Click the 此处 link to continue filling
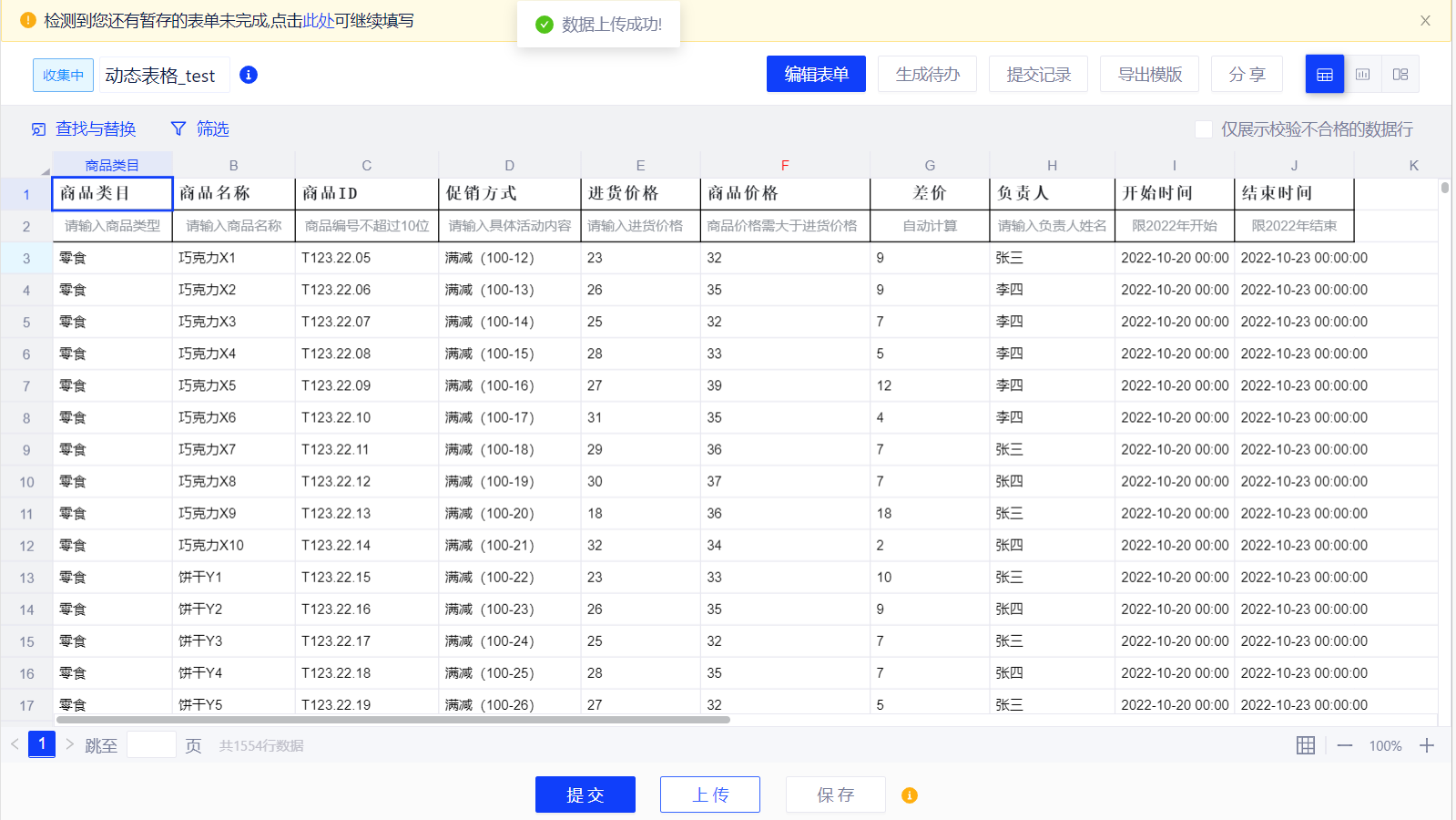 tap(318, 21)
